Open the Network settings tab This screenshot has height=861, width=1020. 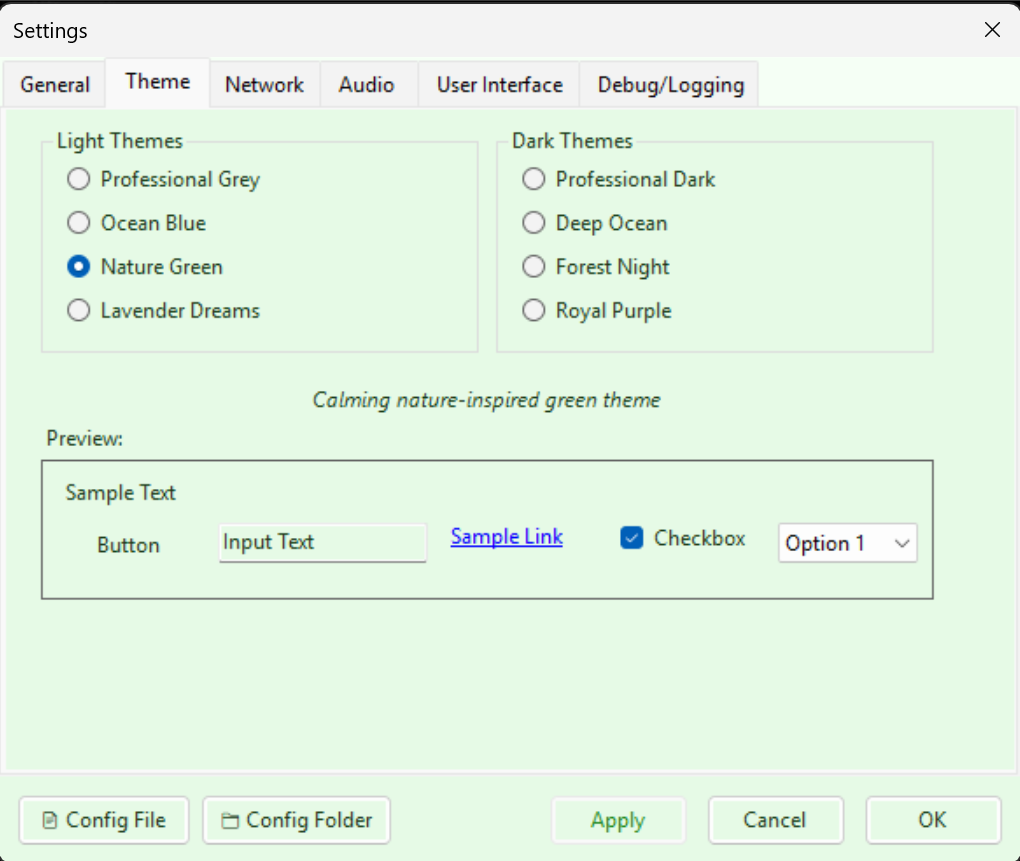pyautogui.click(x=264, y=85)
